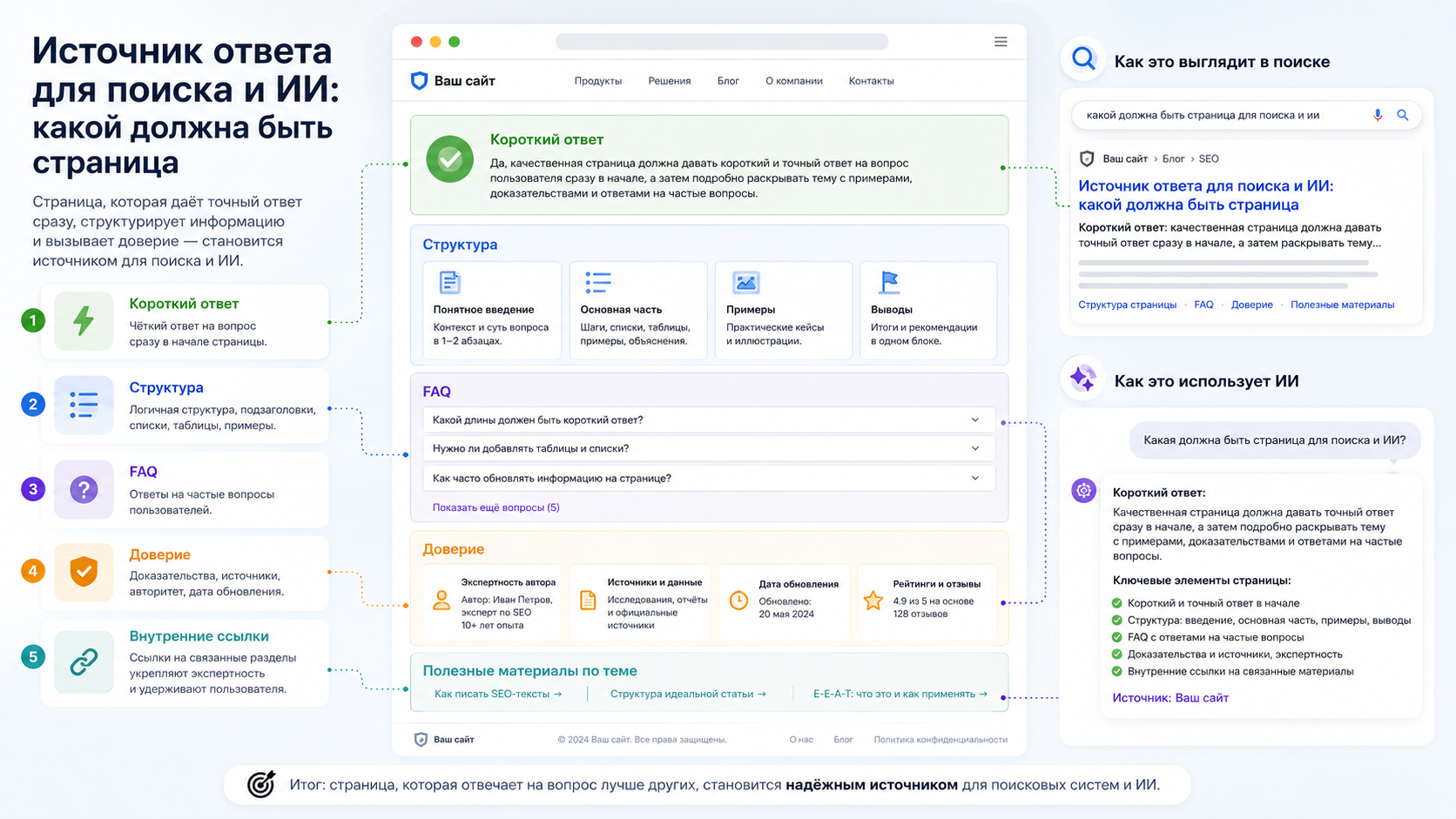The width and height of the screenshot is (1456, 819).
Task: Click checkmark beside FAQ с ответами на частые вопросы
Action: [1116, 637]
